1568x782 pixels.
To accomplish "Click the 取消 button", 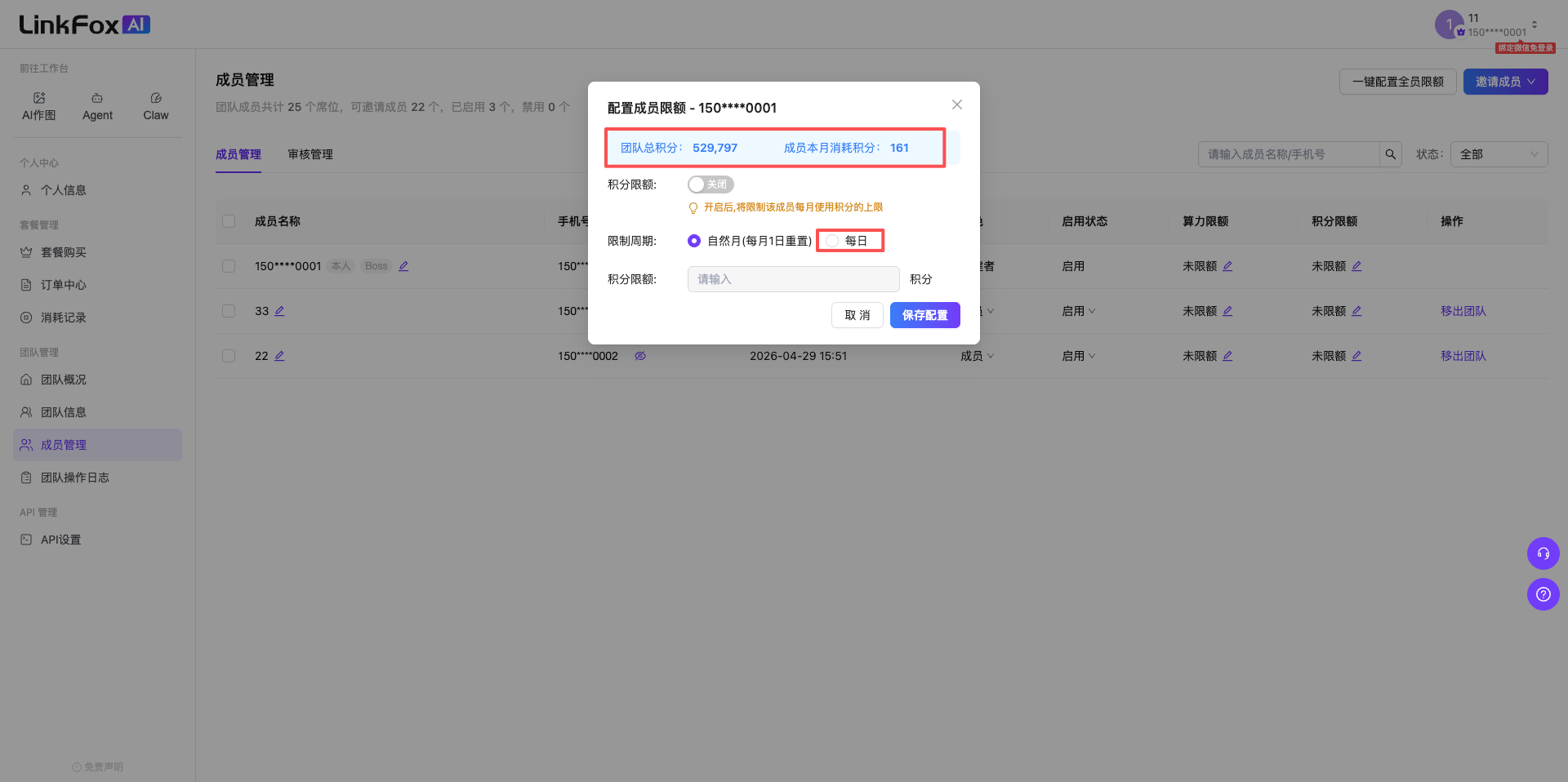I will click(857, 315).
